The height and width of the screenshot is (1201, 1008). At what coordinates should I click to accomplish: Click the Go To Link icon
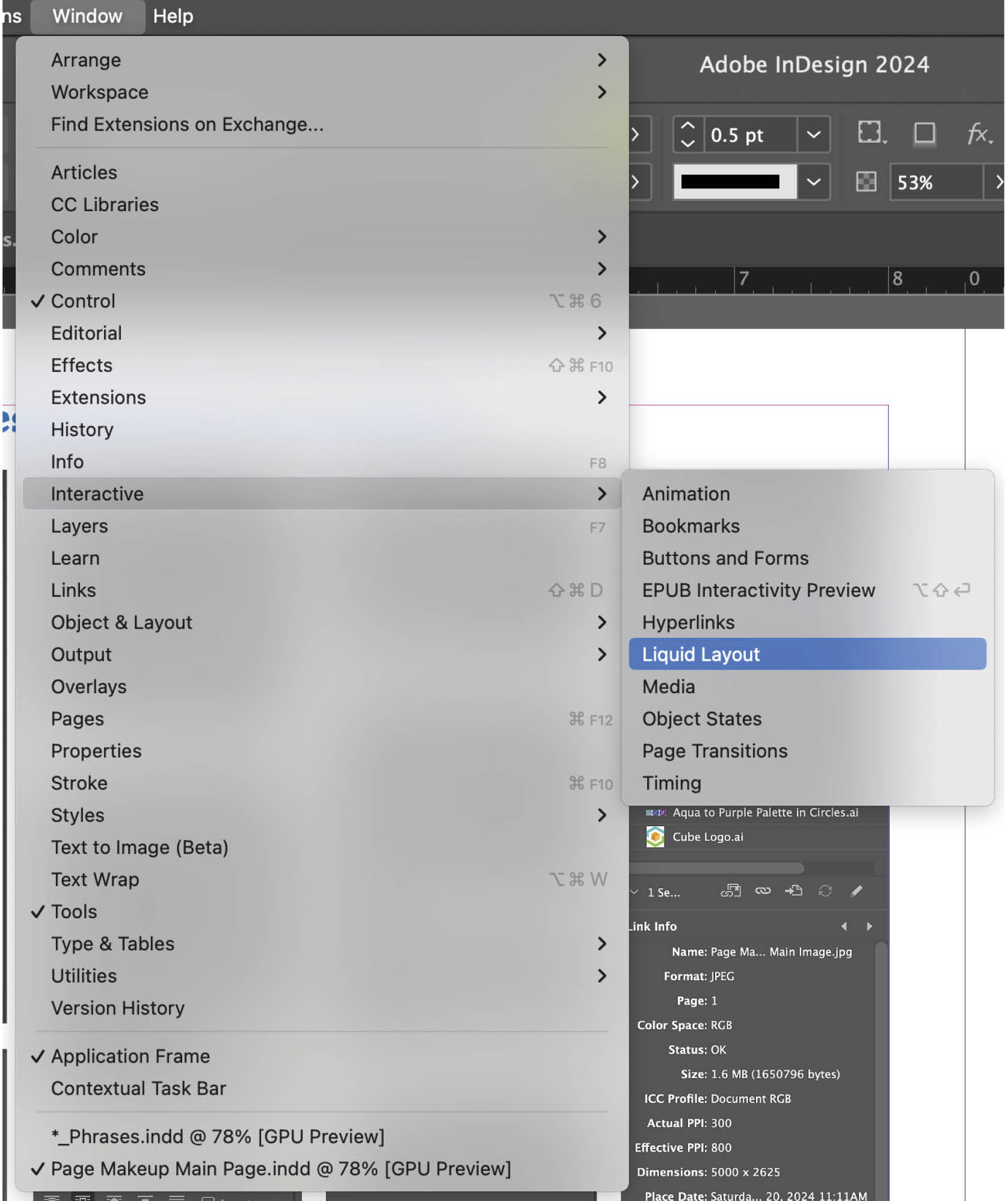point(794,891)
